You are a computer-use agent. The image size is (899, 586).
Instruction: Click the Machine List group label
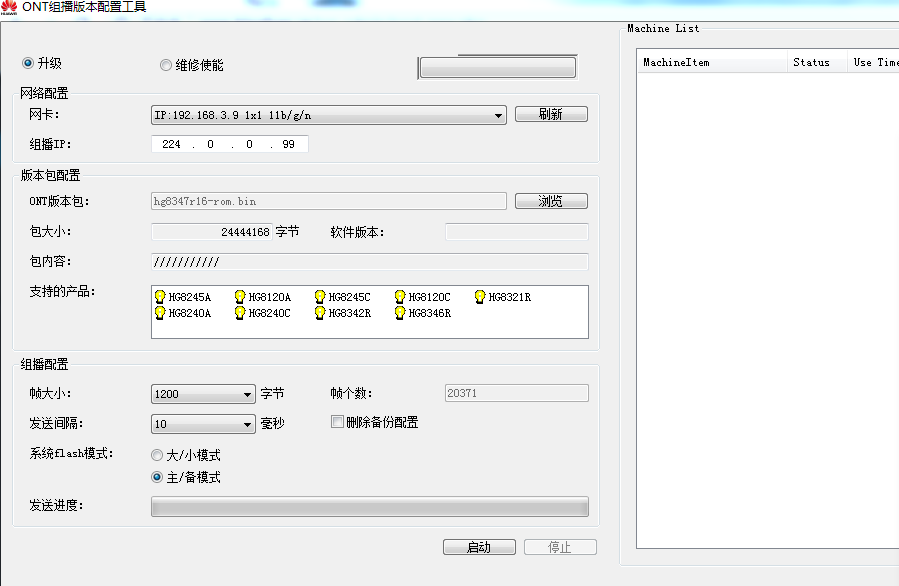click(663, 28)
